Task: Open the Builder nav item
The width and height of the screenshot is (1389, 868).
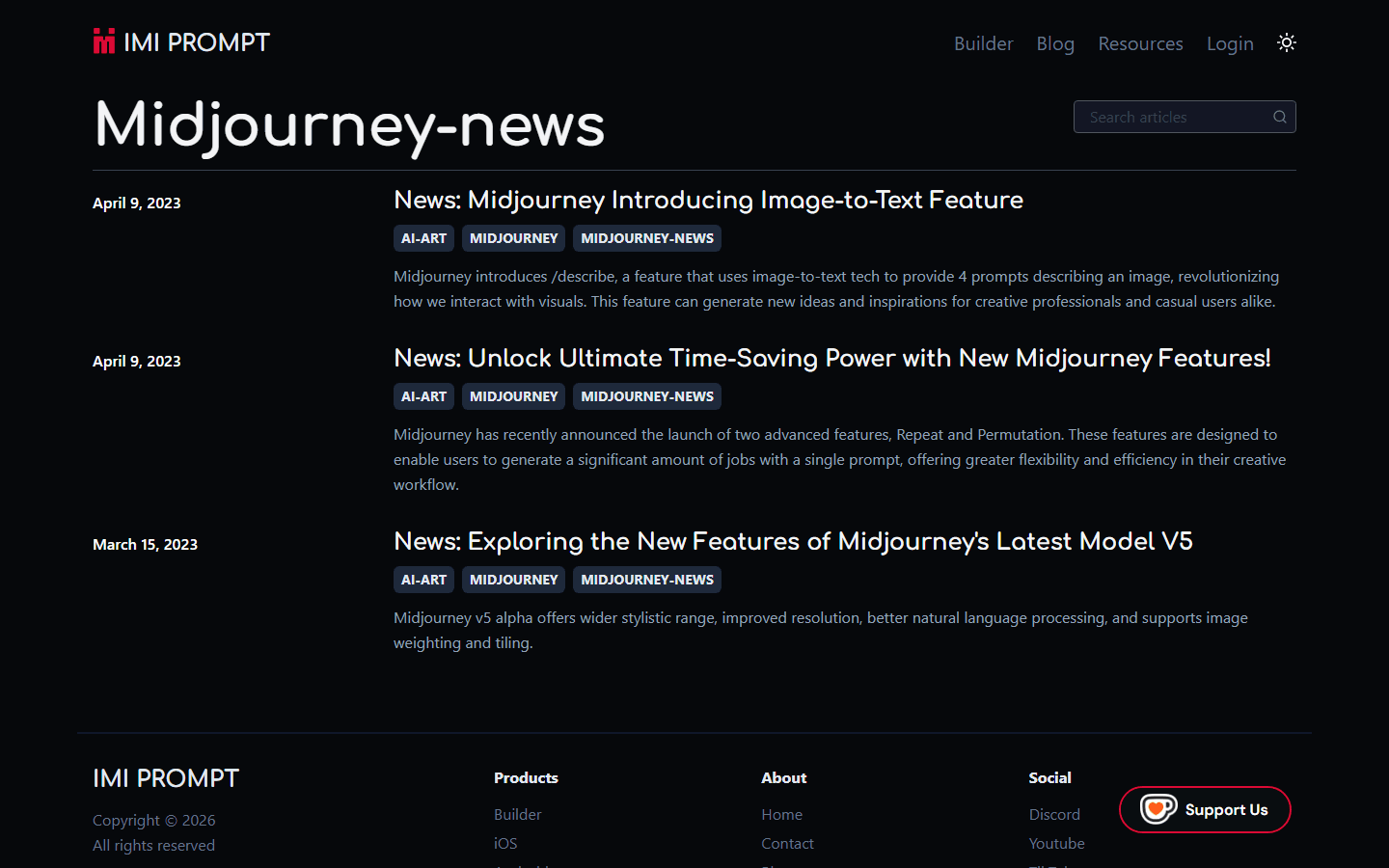Action: coord(983,43)
